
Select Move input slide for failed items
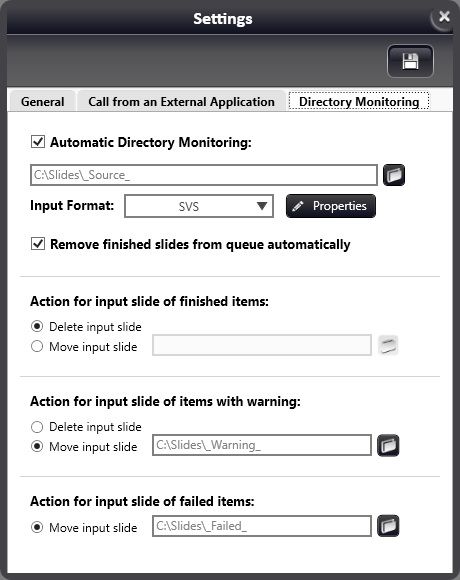37,527
